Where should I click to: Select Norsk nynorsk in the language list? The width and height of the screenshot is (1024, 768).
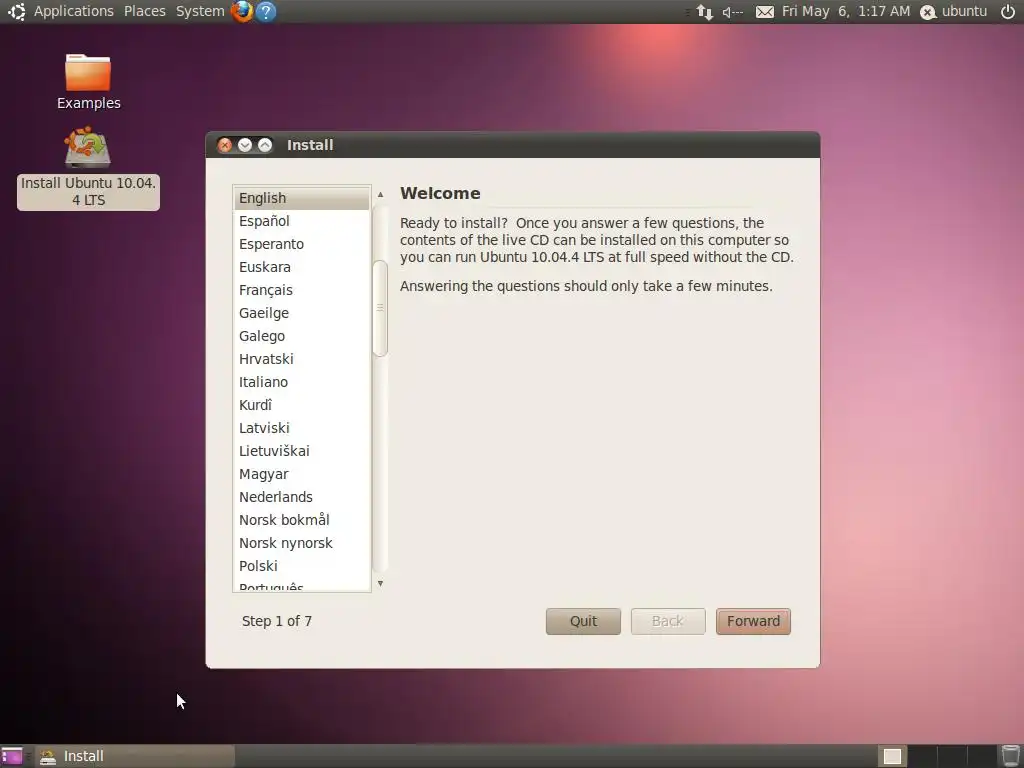pyautogui.click(x=302, y=543)
